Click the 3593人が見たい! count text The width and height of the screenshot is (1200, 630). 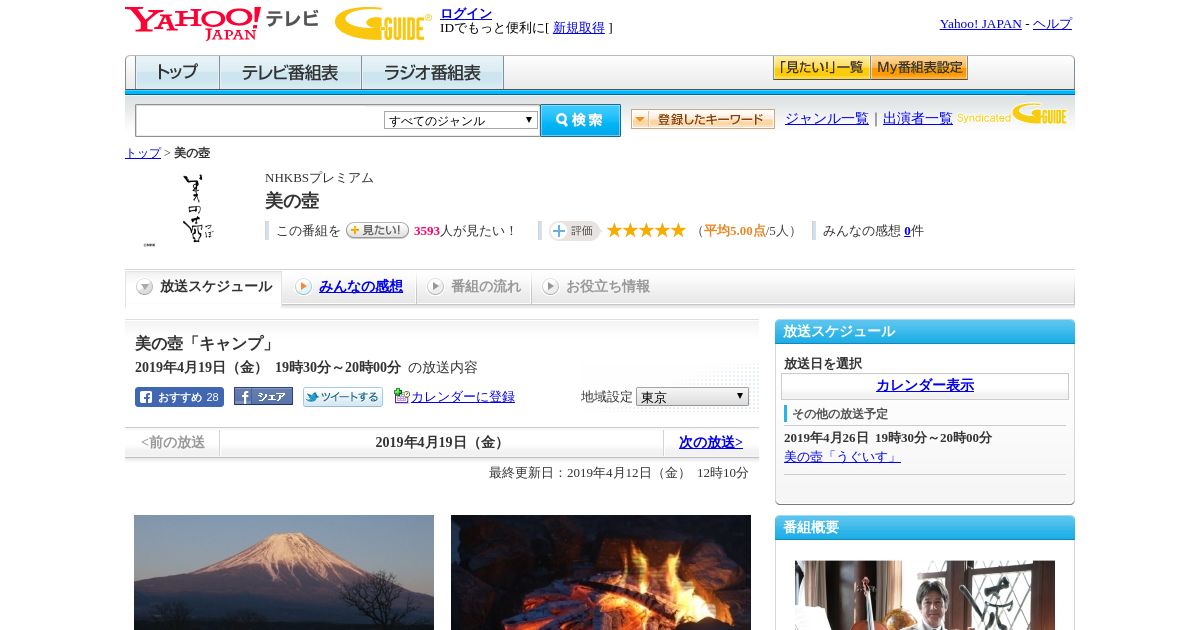click(465, 231)
